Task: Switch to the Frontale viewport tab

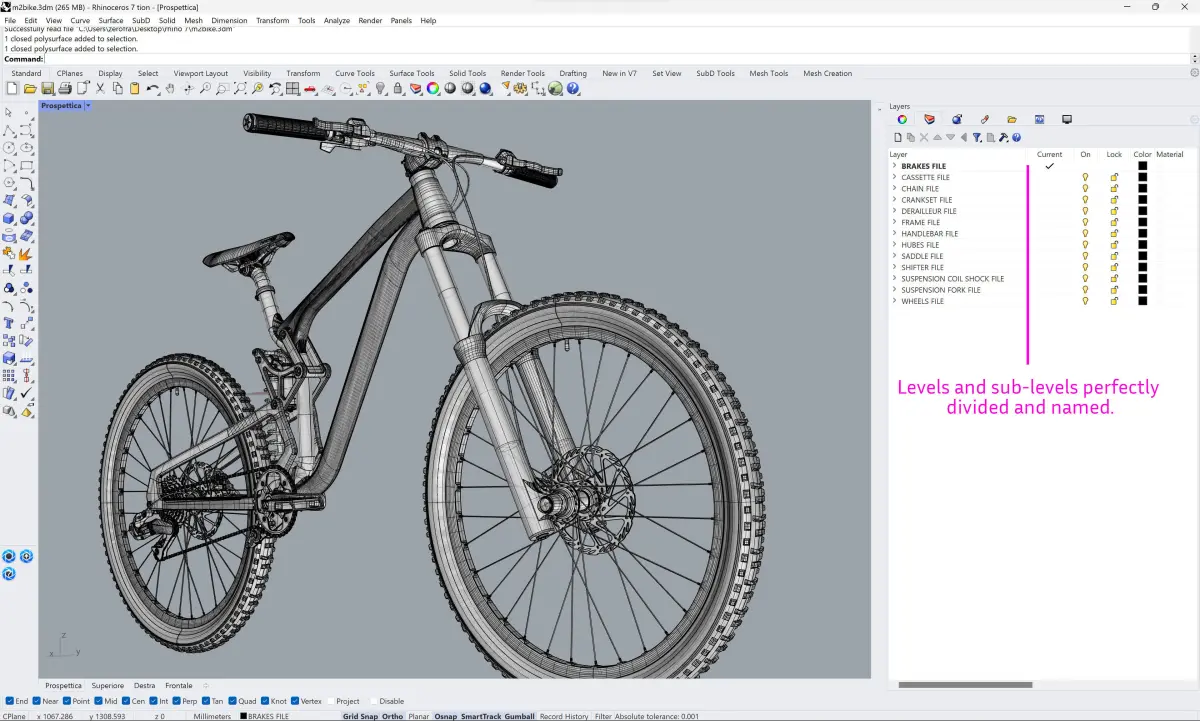Action: point(179,685)
